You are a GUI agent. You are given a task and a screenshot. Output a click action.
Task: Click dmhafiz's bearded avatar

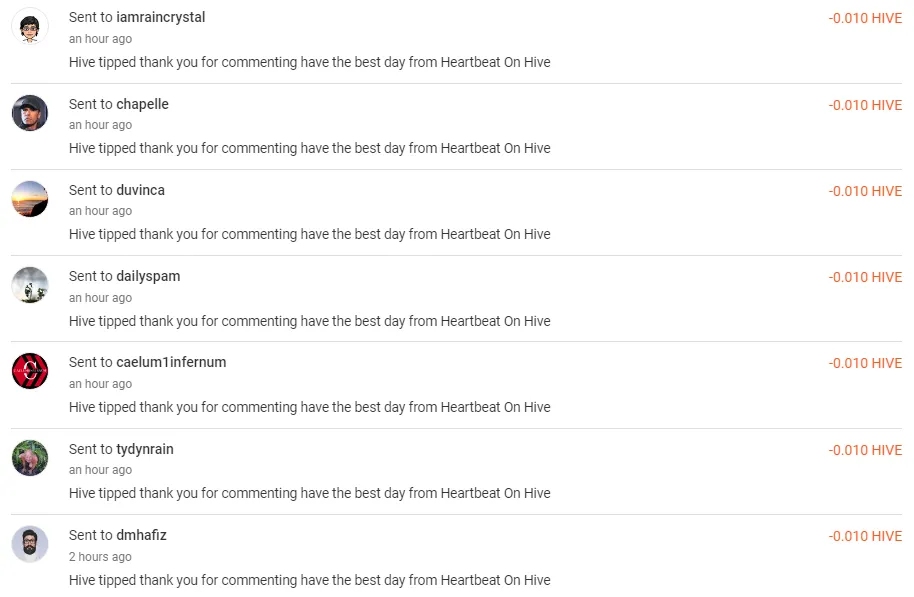(x=30, y=544)
